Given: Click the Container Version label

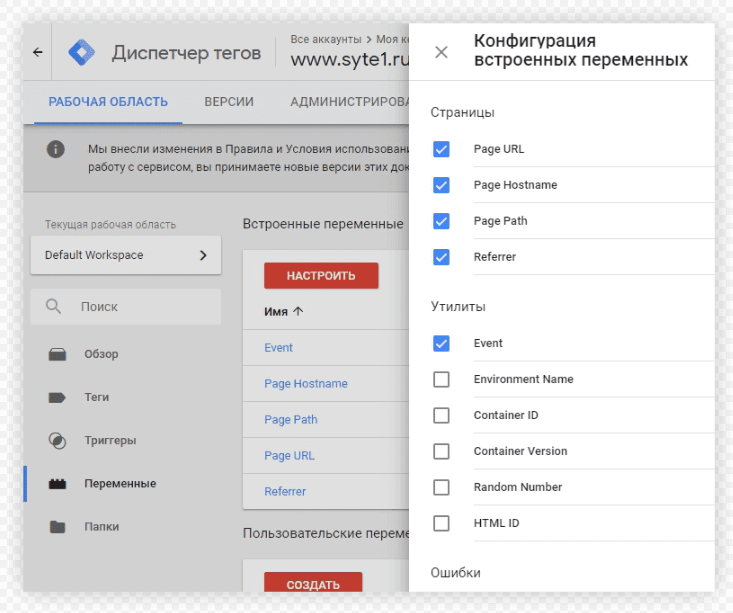Looking at the screenshot, I should pyautogui.click(x=520, y=451).
